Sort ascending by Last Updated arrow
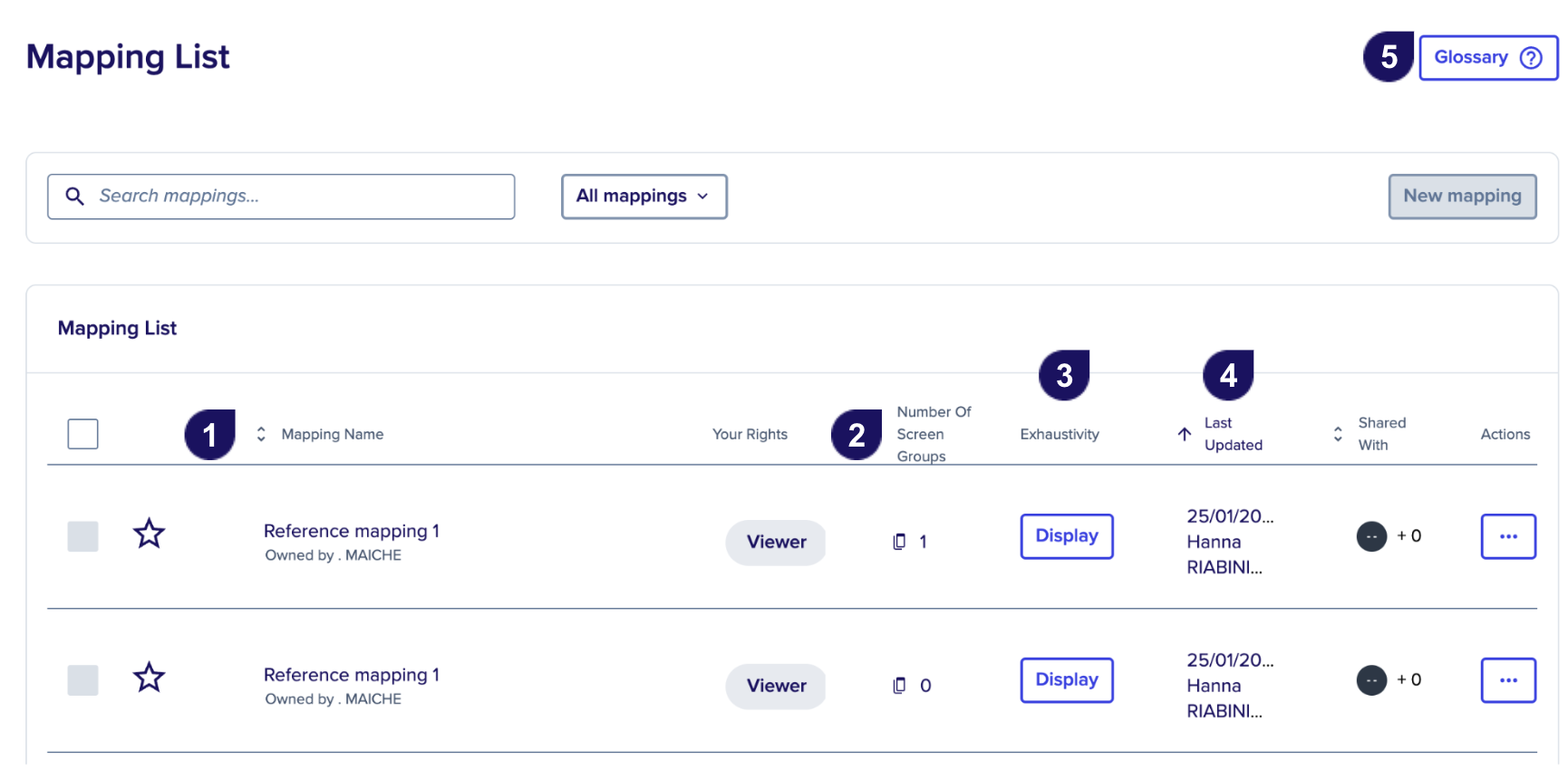This screenshot has width=1568, height=770. [x=1184, y=434]
